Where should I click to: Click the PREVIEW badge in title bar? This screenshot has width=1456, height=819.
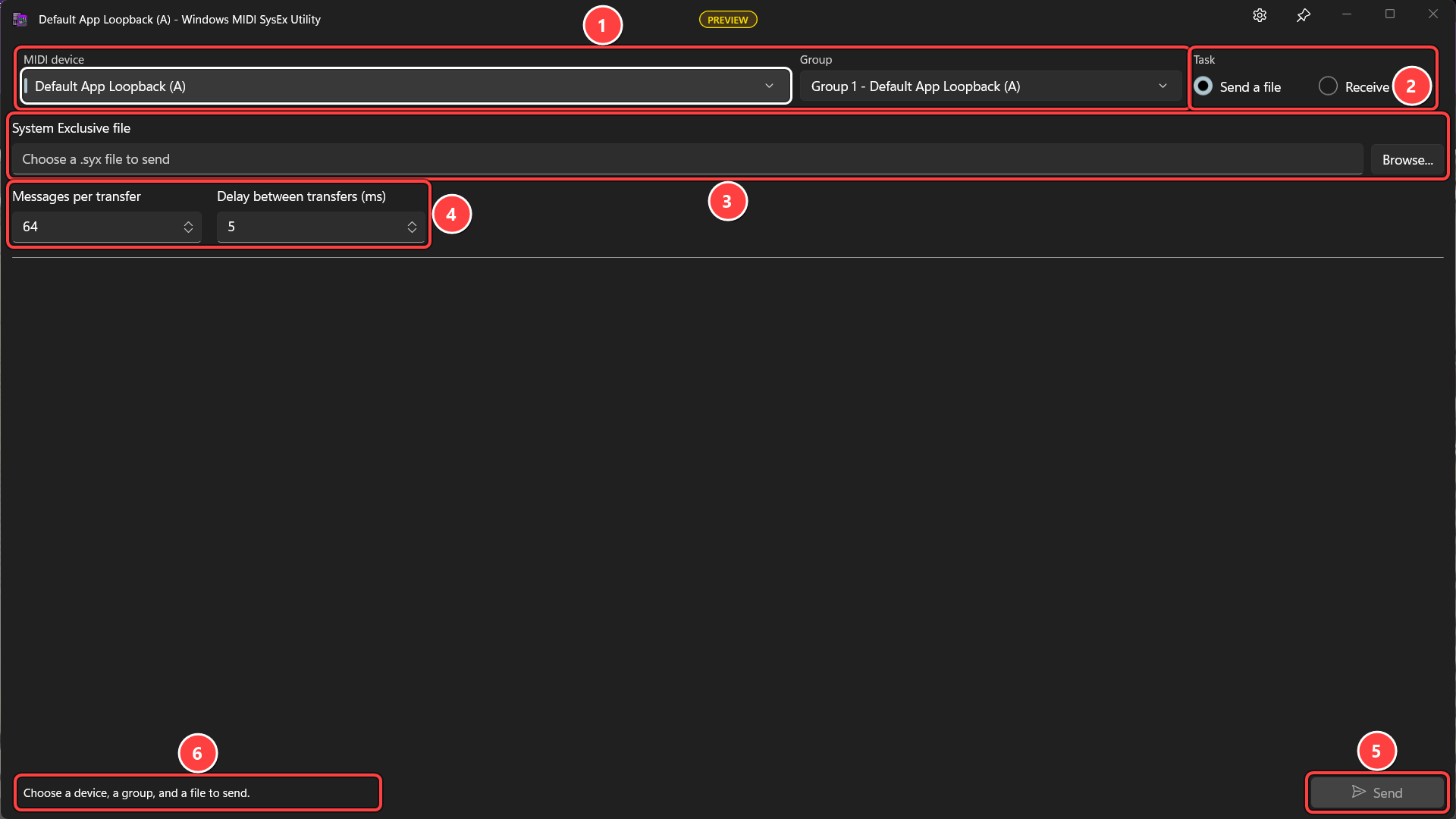coord(728,20)
